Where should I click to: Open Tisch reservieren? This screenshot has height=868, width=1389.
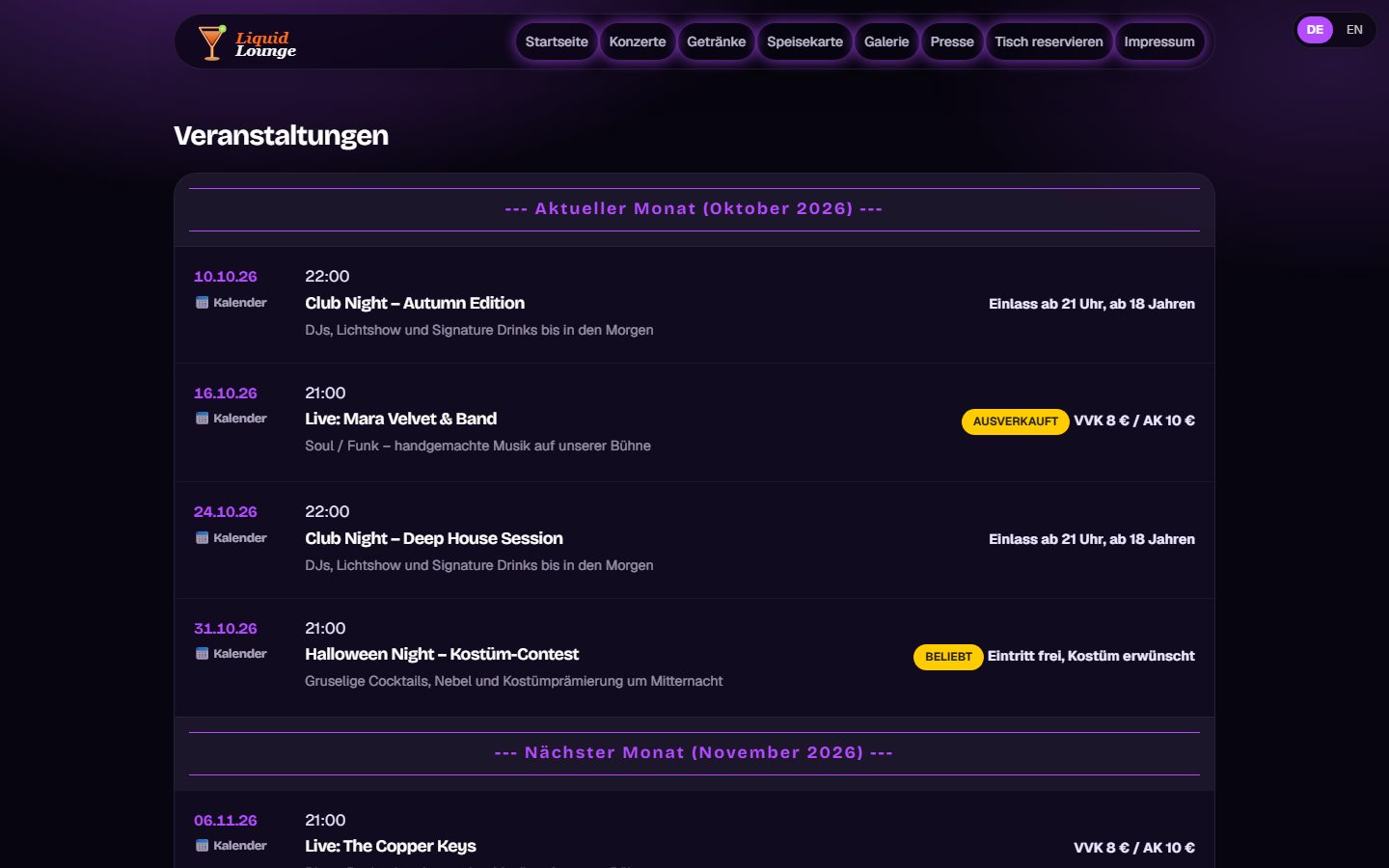pyautogui.click(x=1049, y=41)
